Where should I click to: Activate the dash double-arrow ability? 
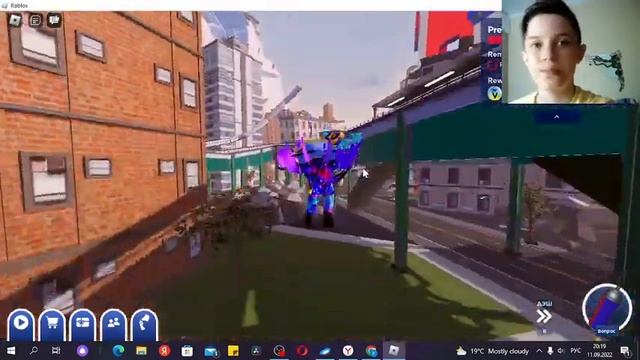click(x=544, y=316)
